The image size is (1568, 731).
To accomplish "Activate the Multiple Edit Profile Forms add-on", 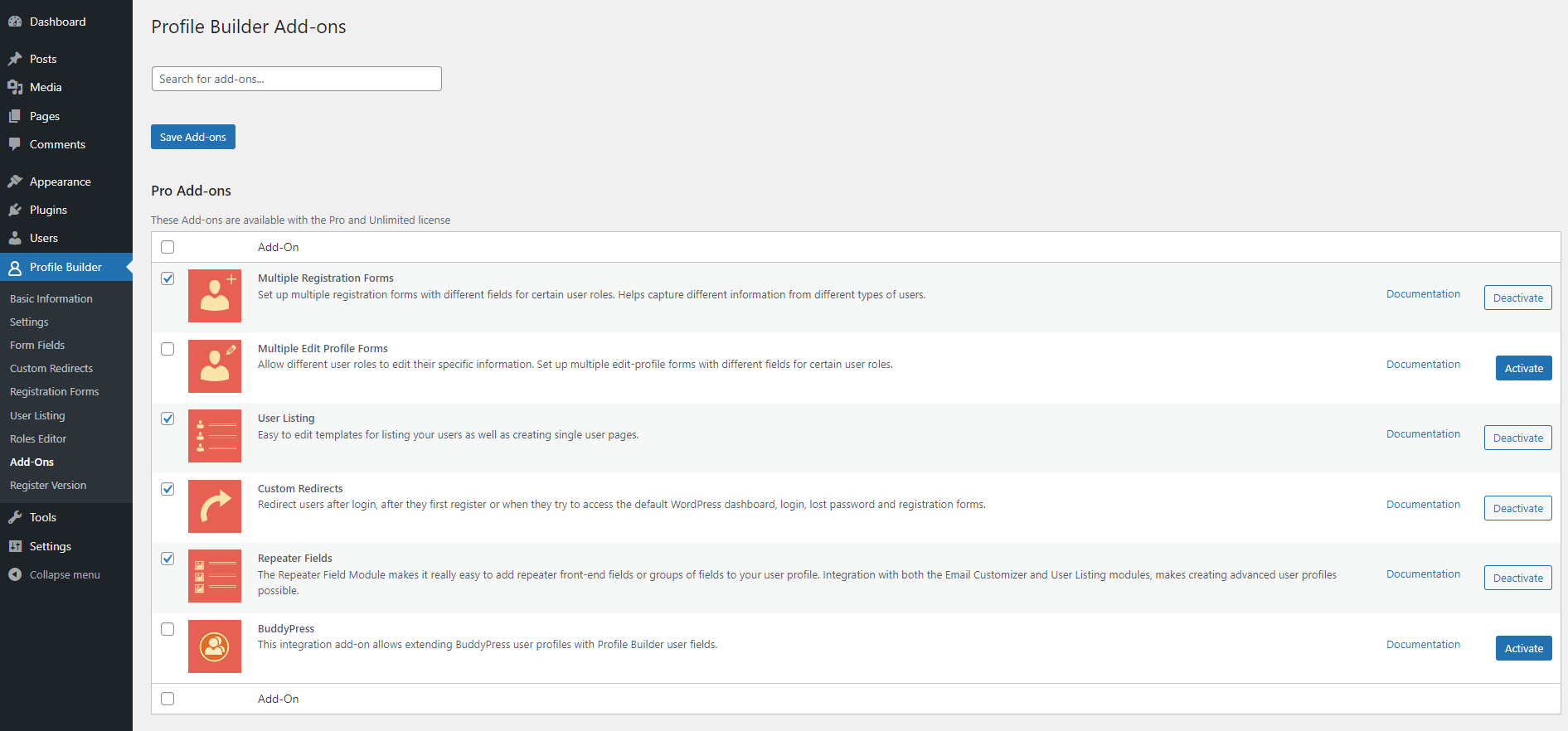I will (1523, 368).
